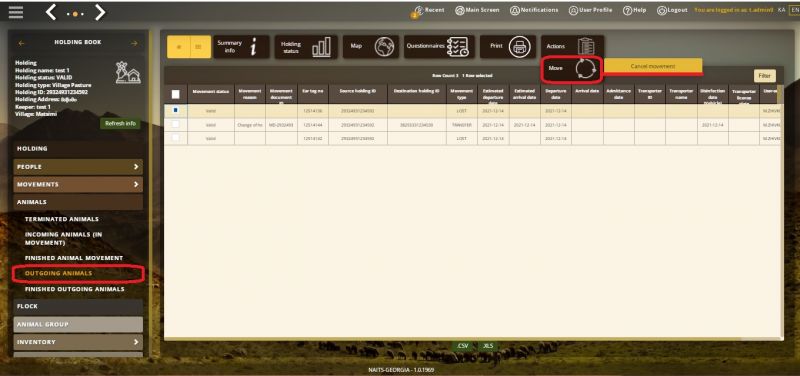Sort by Departure date column
This screenshot has width=800, height=376.
(556, 94)
